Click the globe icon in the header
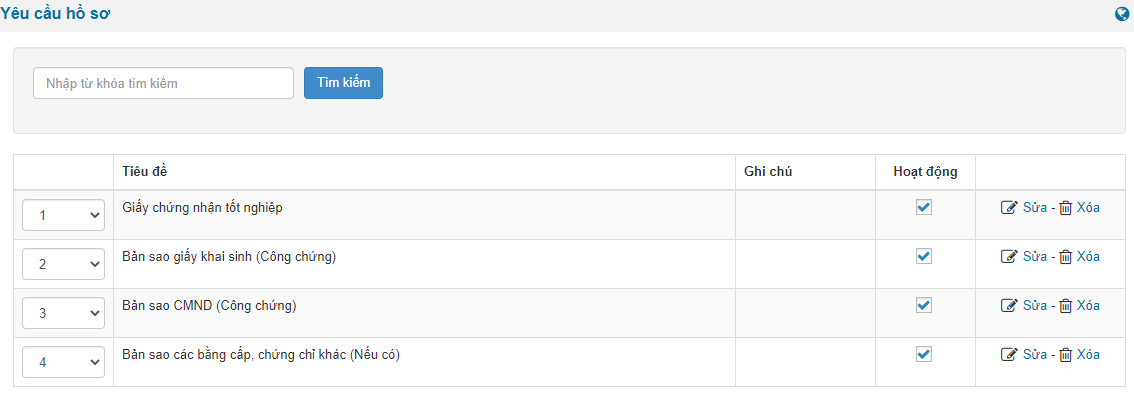The width and height of the screenshot is (1134, 401). point(1122,14)
